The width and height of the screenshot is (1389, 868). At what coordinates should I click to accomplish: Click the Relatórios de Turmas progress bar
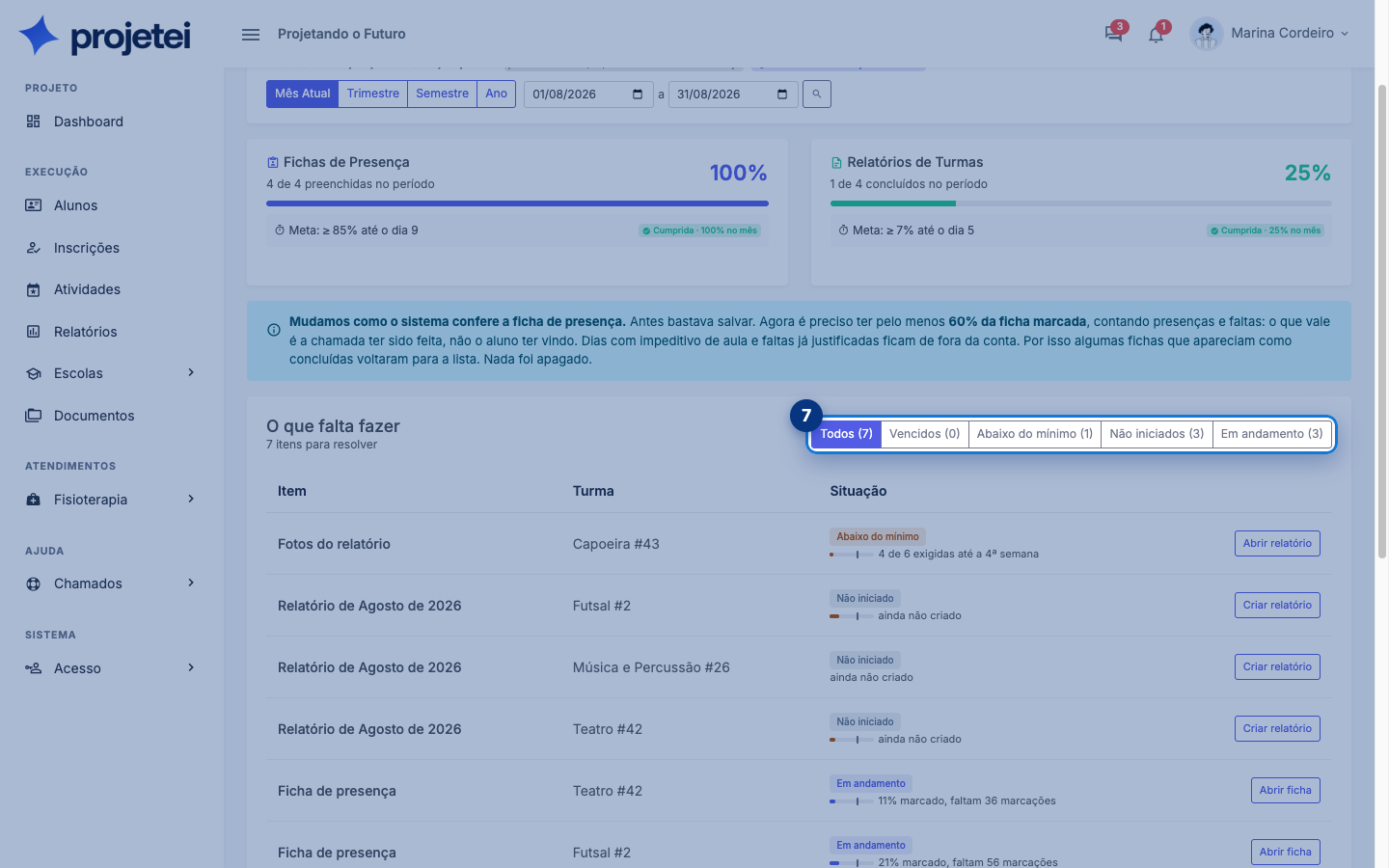point(1080,203)
